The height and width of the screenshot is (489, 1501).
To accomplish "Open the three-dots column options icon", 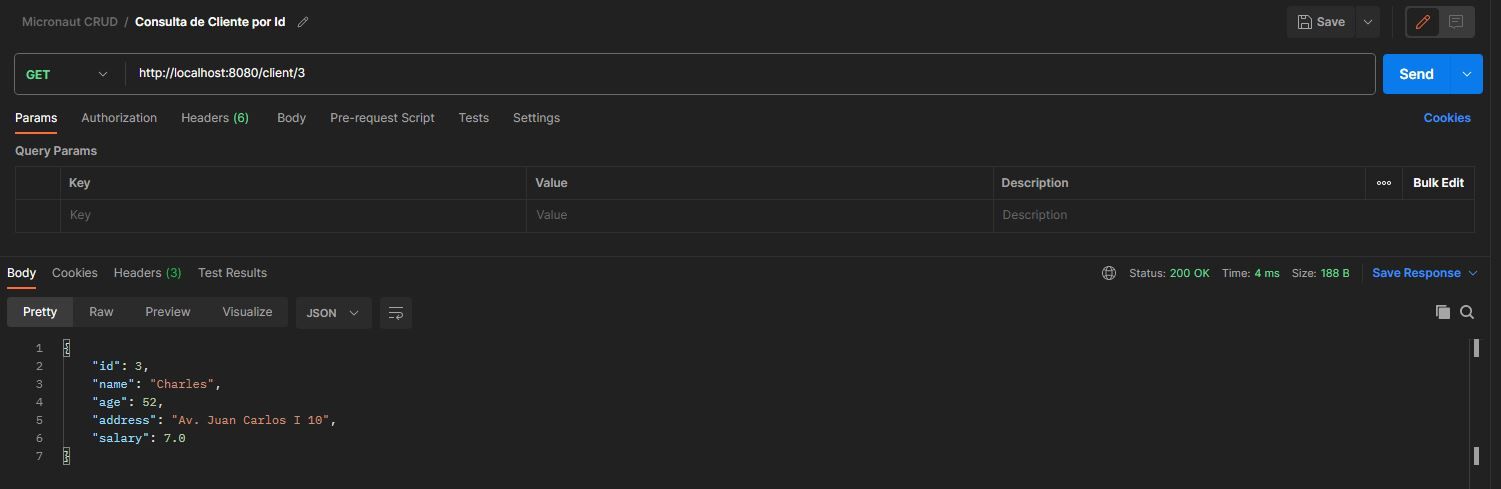I will tap(1384, 183).
